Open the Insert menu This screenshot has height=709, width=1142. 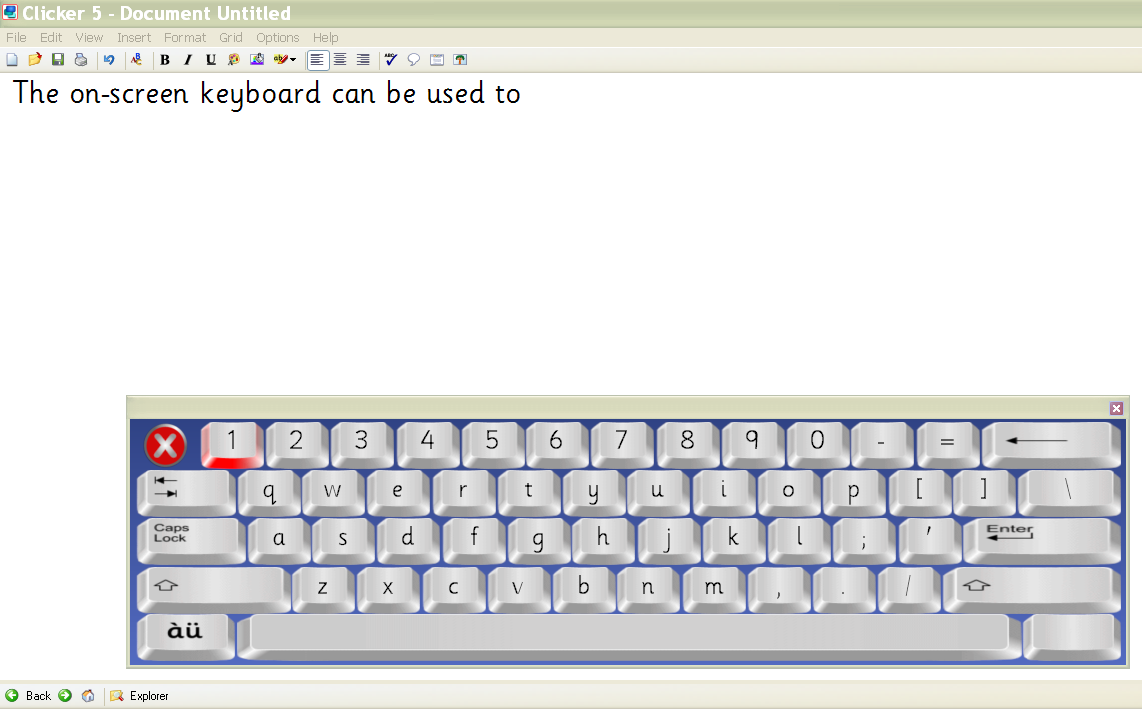(134, 37)
